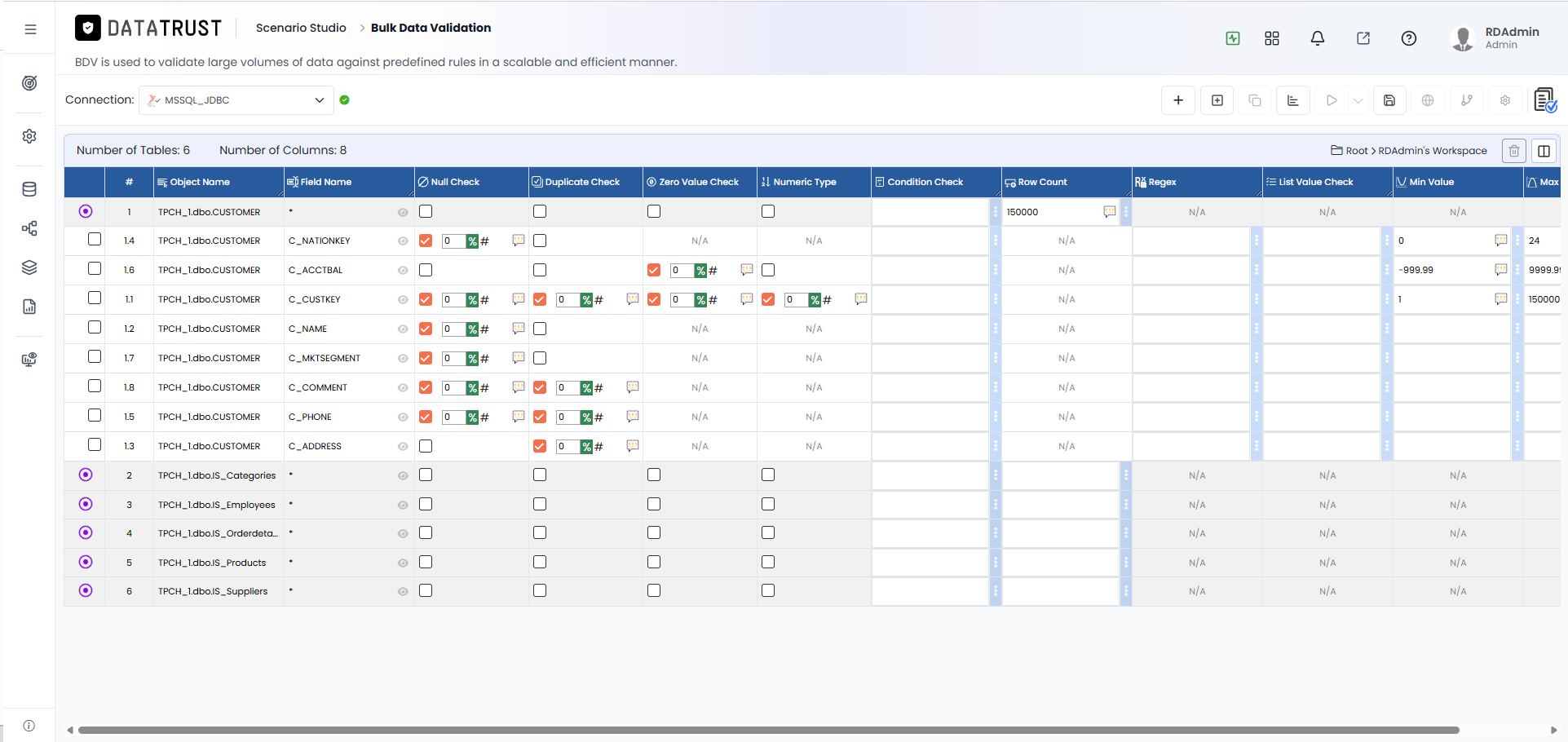Select the row checkbox for C_ACCTBAL
The height and width of the screenshot is (742, 1568).
coord(95,268)
